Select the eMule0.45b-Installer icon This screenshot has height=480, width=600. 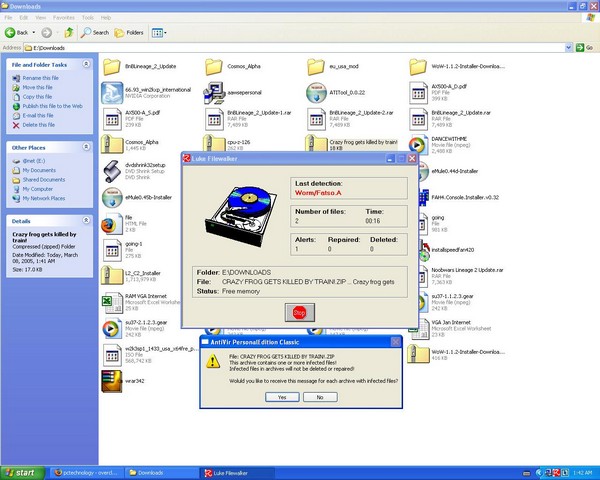[112, 197]
